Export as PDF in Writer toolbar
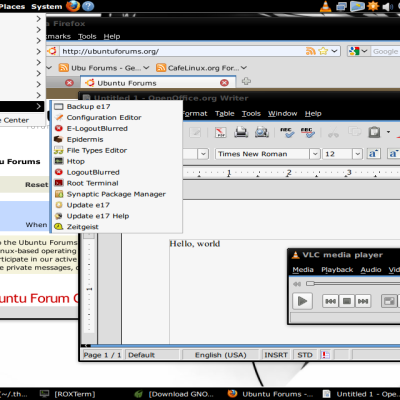 (220, 132)
